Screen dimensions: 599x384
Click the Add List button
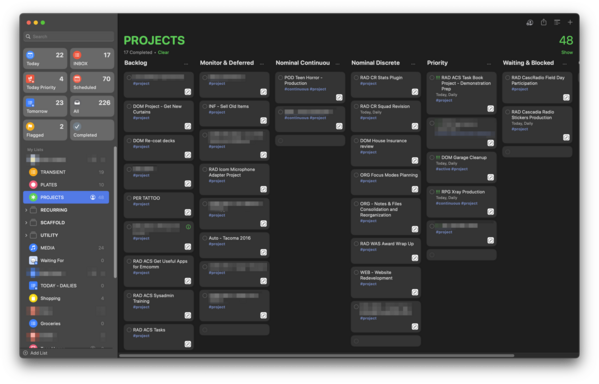35,353
